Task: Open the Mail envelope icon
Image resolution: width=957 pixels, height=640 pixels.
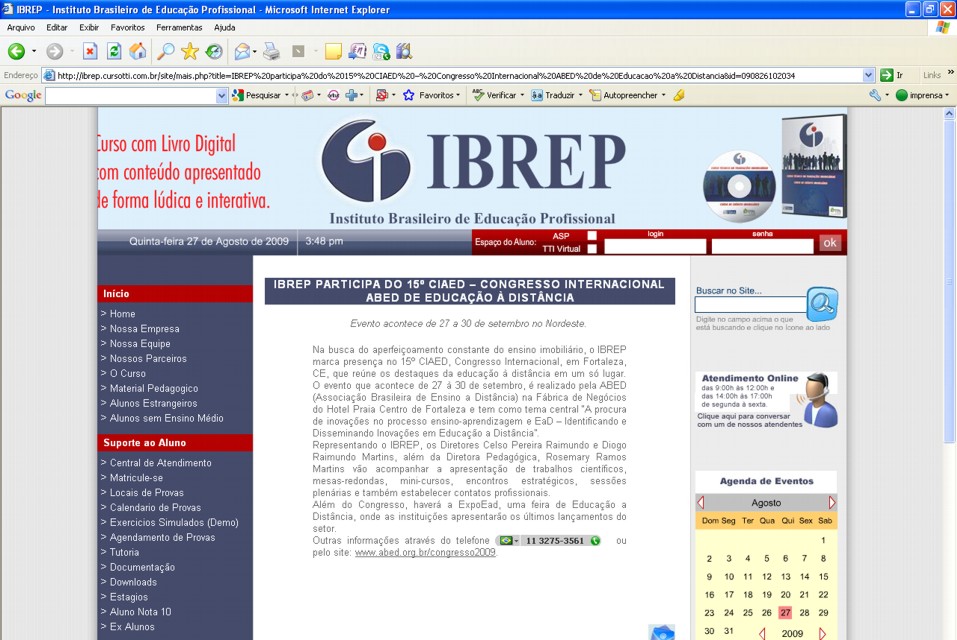Action: click(x=242, y=52)
